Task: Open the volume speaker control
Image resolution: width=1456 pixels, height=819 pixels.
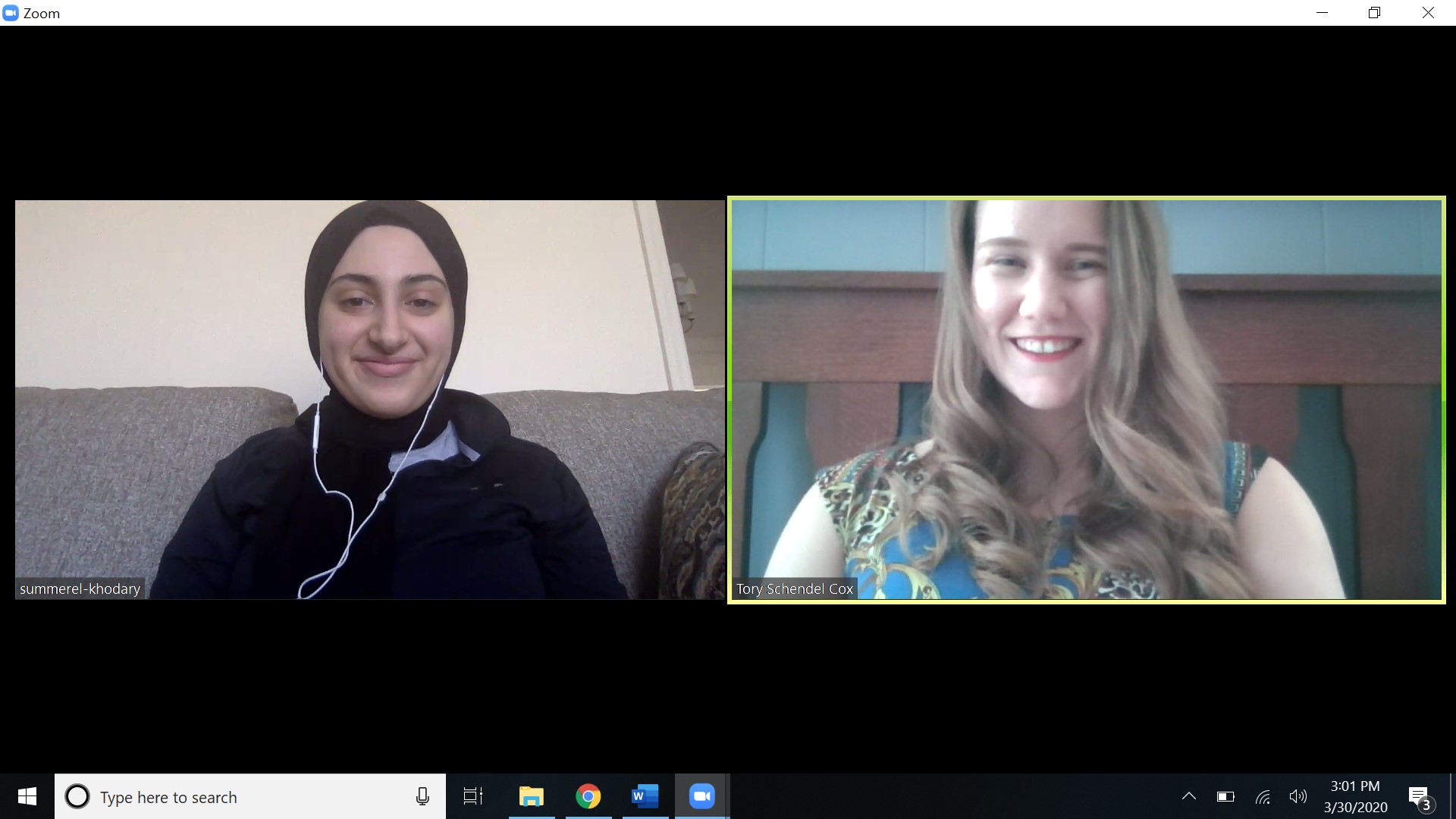Action: (x=1298, y=796)
